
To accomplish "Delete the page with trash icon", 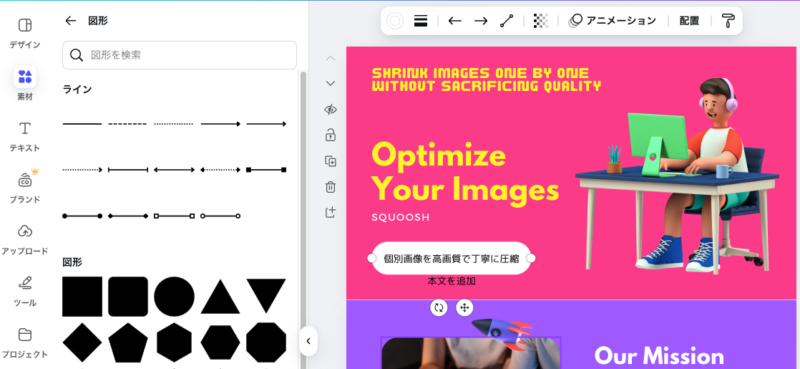I will 331,187.
